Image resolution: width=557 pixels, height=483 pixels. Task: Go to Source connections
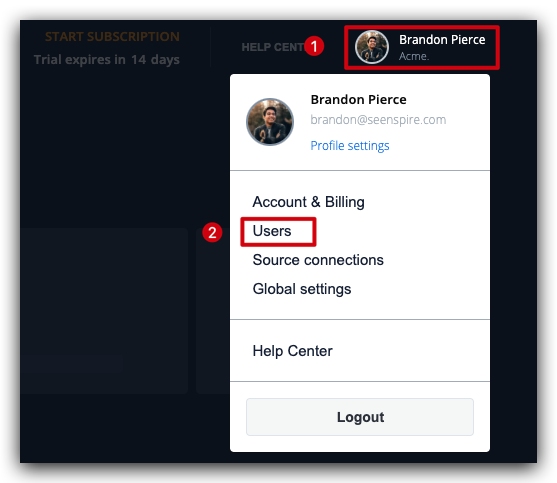[x=318, y=260]
